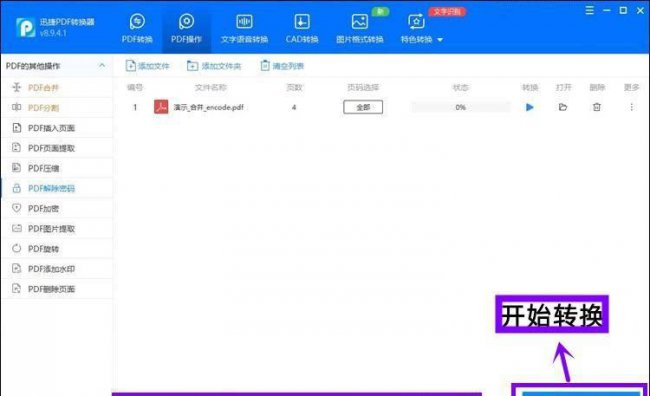Select PDF解除密码 in the sidebar

(x=57, y=188)
